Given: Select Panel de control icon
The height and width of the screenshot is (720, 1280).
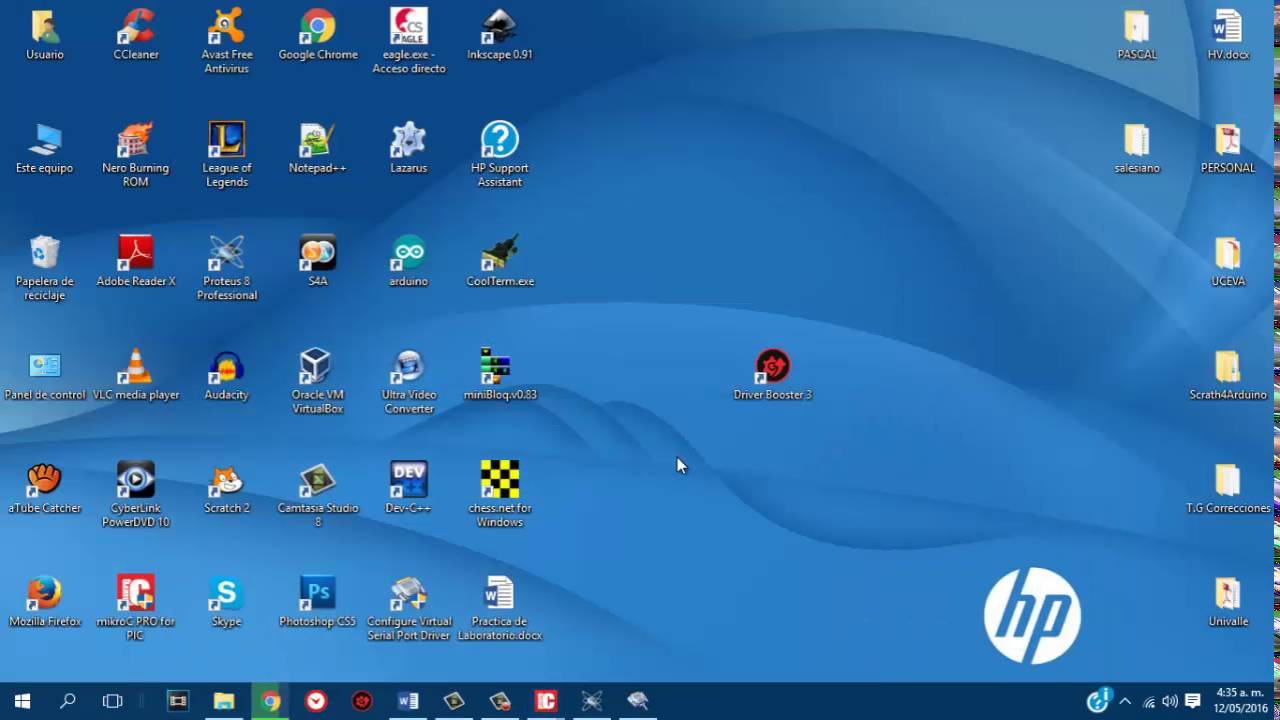Looking at the screenshot, I should [45, 374].
